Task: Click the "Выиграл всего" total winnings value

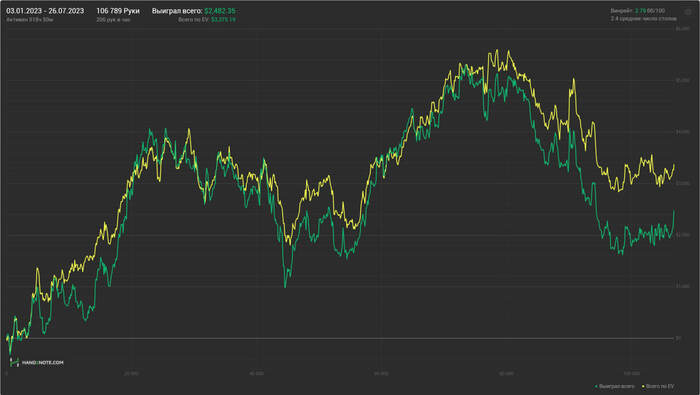Action: coord(220,11)
